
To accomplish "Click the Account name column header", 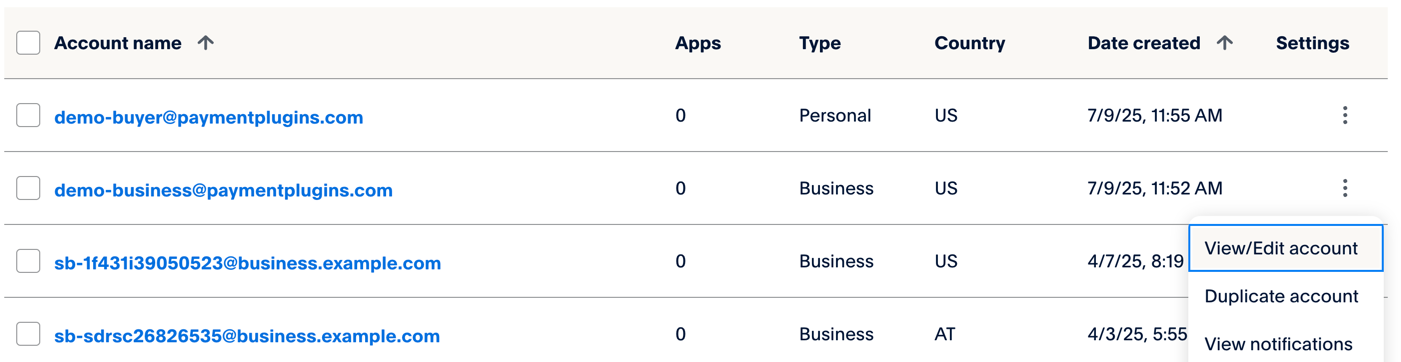I will click(118, 43).
